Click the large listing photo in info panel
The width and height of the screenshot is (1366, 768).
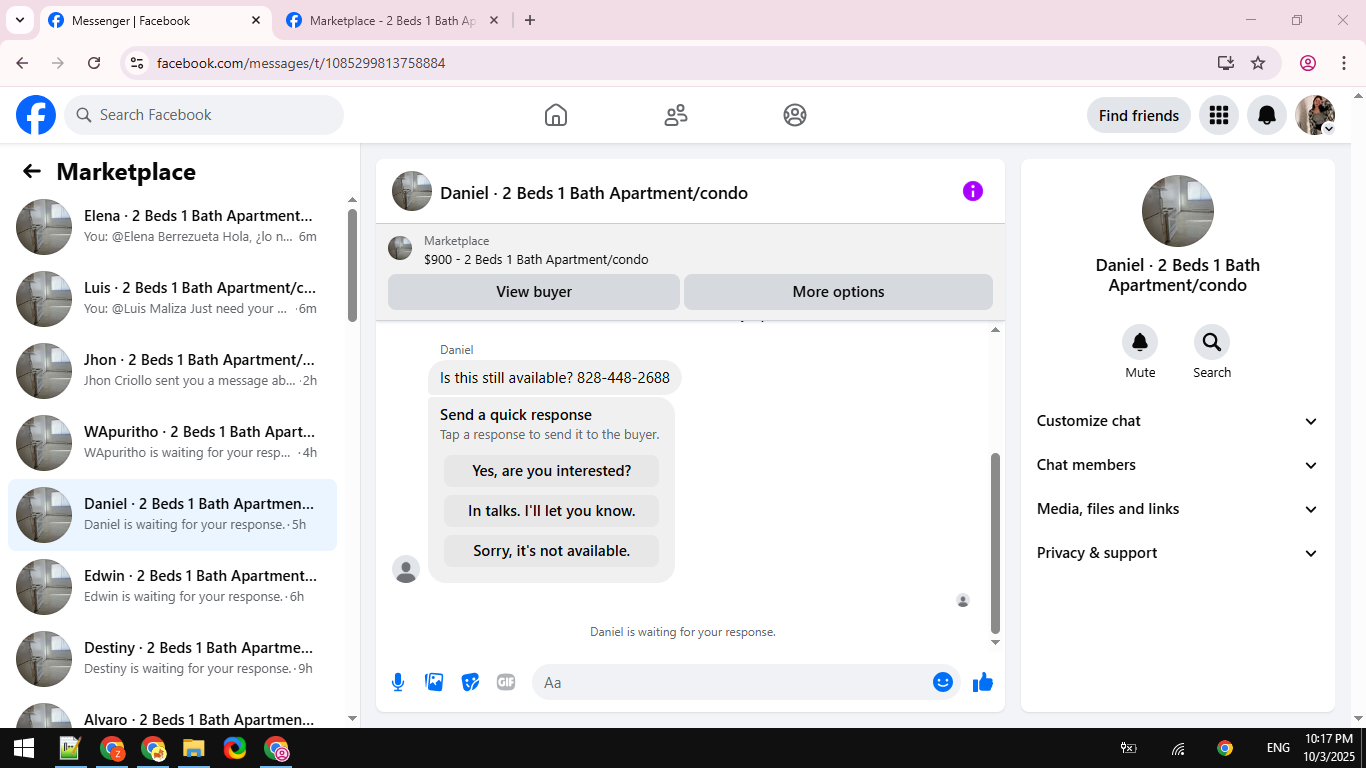click(1178, 211)
